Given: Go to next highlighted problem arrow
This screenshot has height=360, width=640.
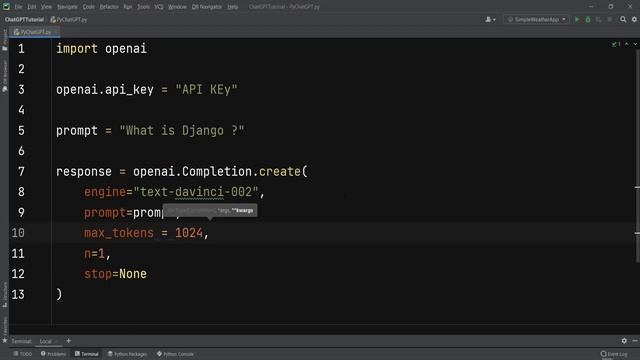Looking at the screenshot, I should 635,44.
